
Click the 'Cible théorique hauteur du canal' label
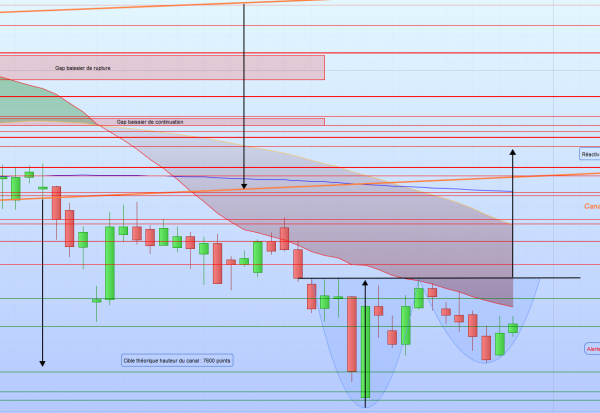click(177, 360)
